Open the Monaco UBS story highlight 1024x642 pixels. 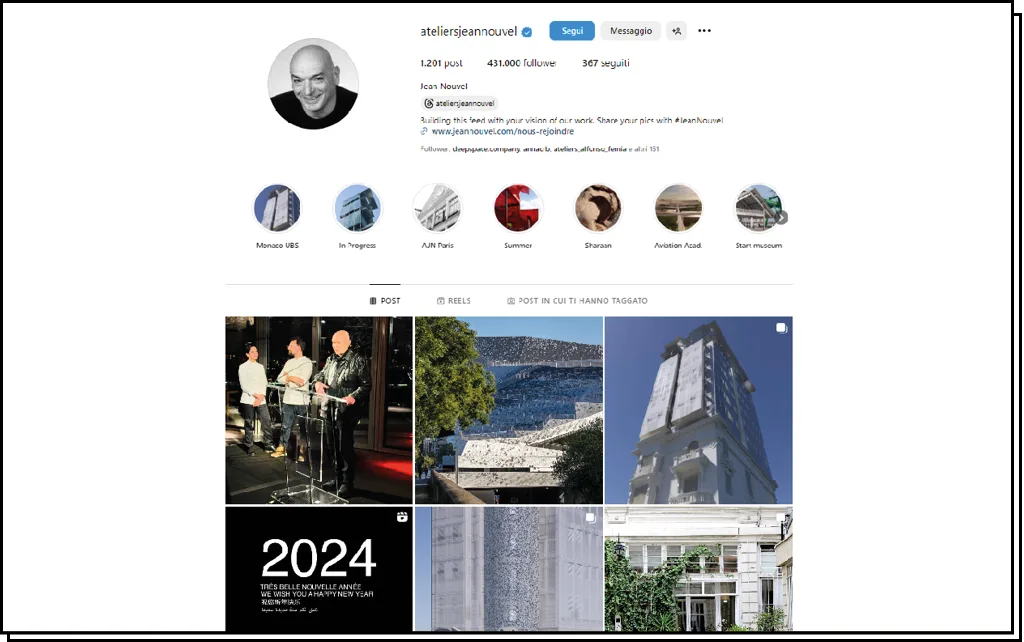tap(278, 208)
